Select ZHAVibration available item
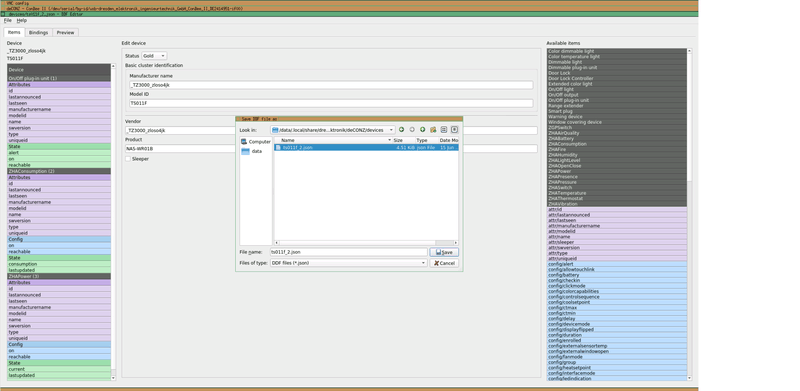This screenshot has width=800, height=391. [617, 204]
